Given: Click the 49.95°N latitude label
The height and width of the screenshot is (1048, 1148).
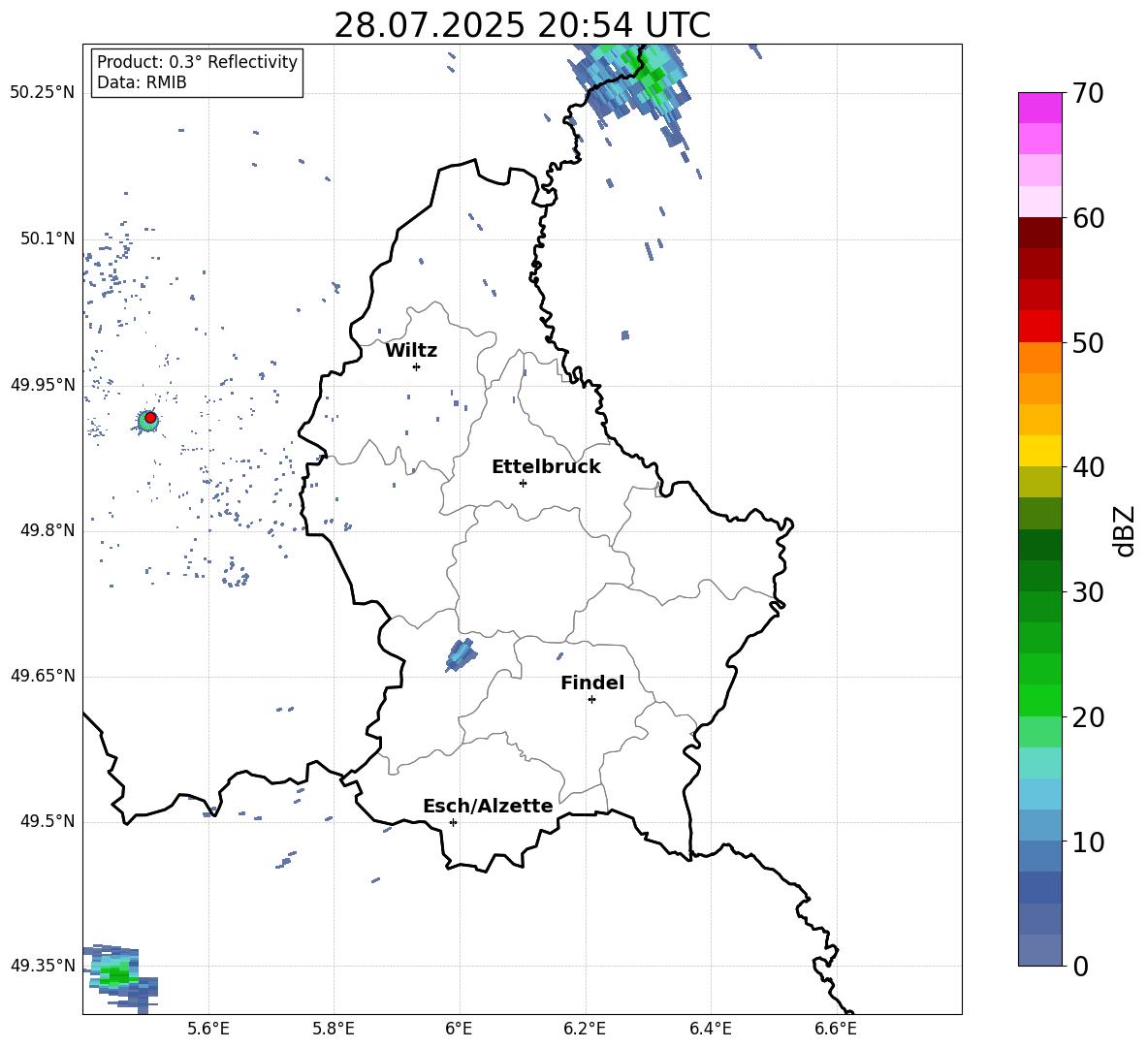Looking at the screenshot, I should (43, 385).
